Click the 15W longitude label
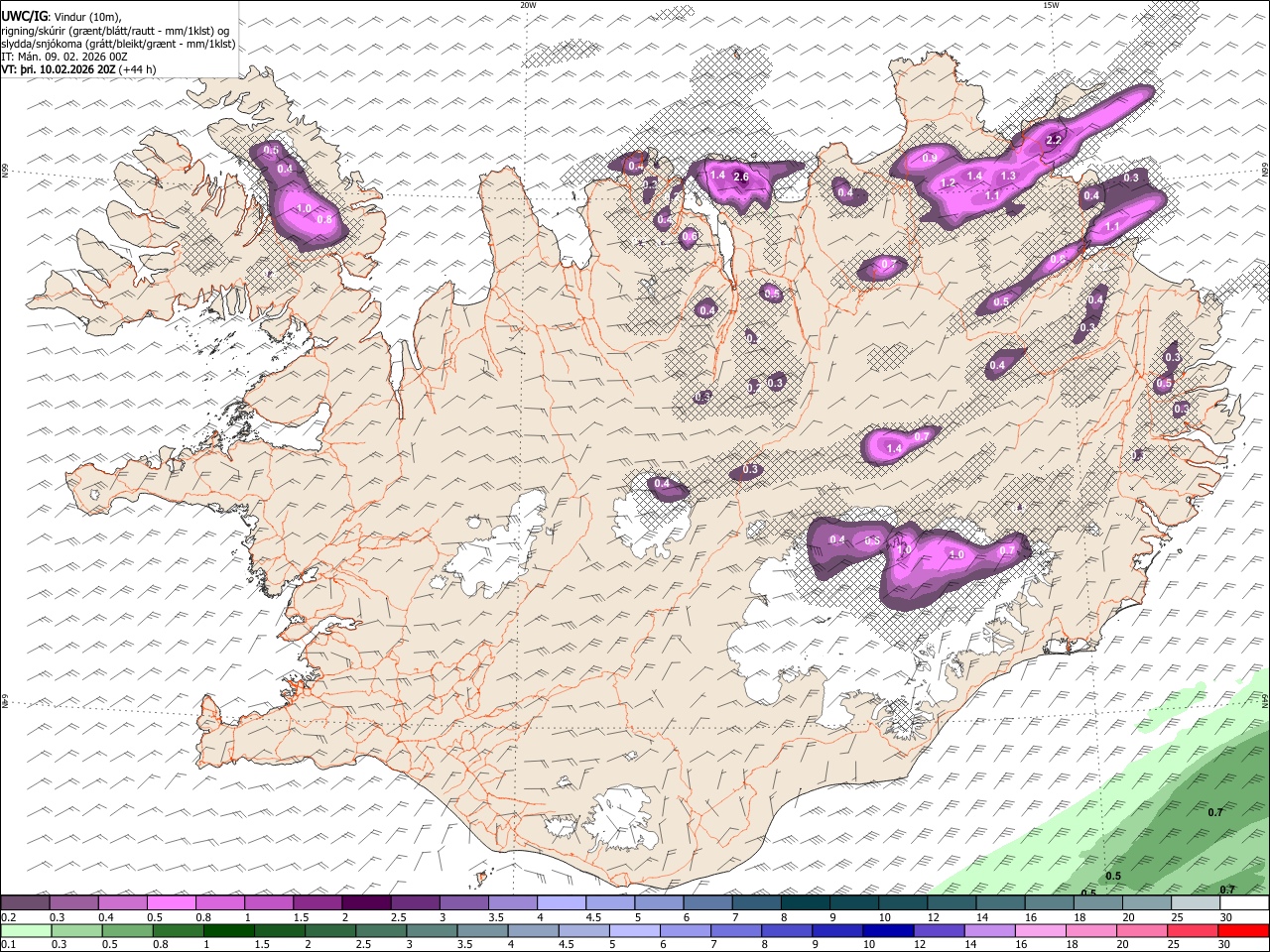Viewport: 1270px width, 952px height. tap(1051, 5)
